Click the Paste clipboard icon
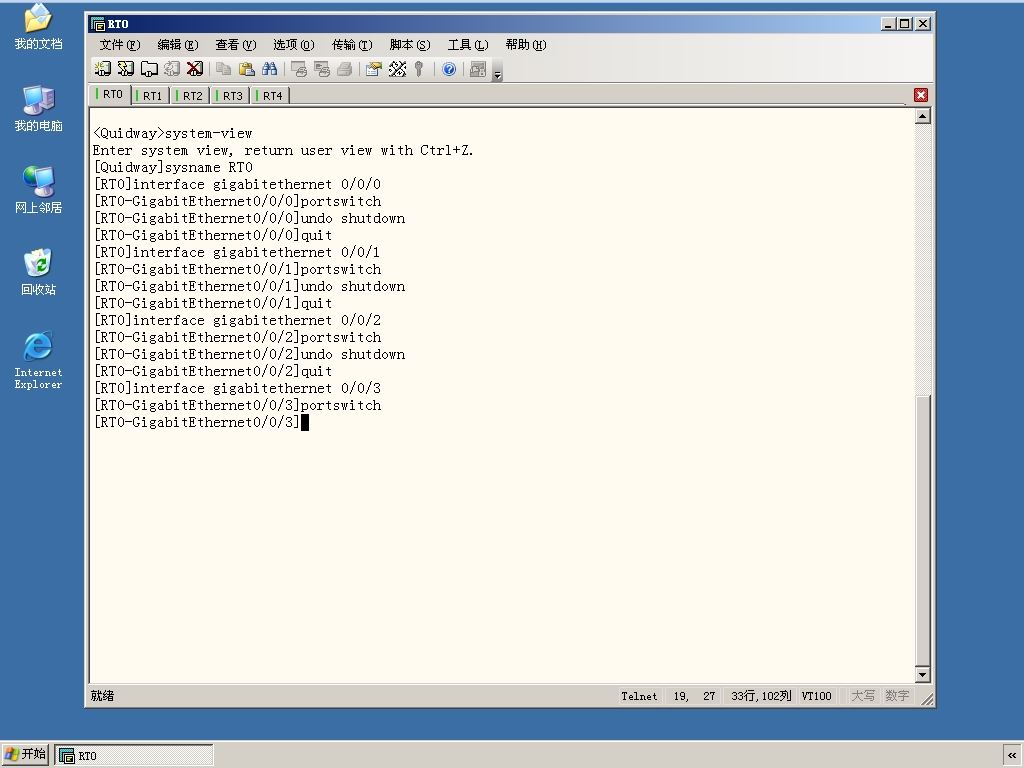The width and height of the screenshot is (1024, 768). coord(247,69)
